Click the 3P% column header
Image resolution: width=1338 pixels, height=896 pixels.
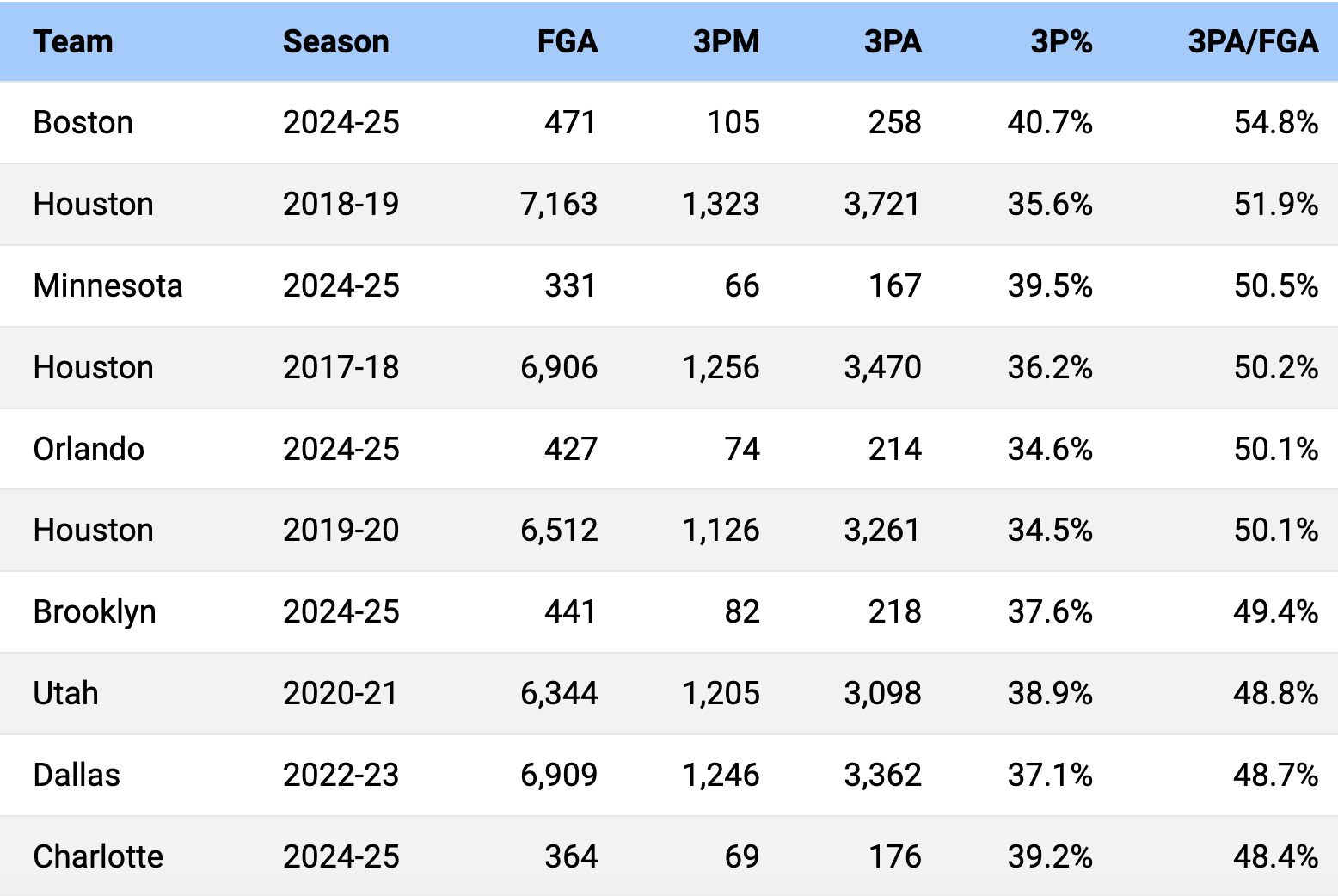click(1061, 41)
